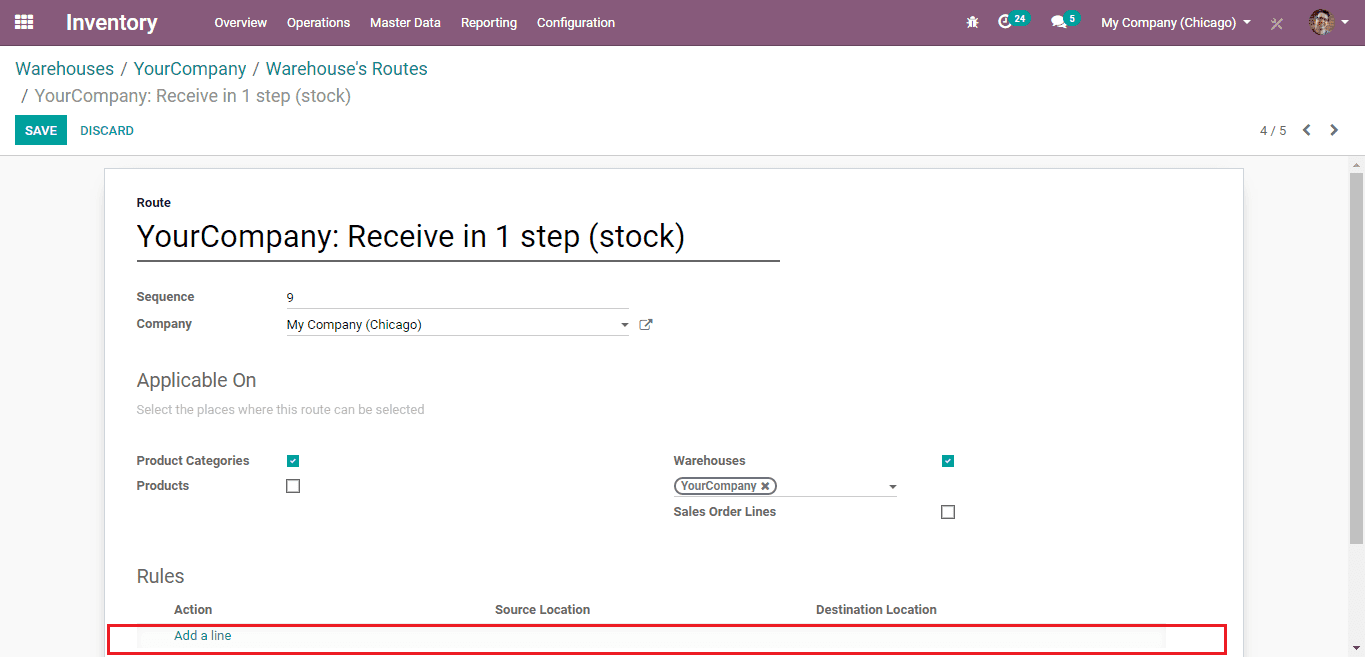This screenshot has height=657, width=1365.
Task: Remove the YourCompany warehouse tag
Action: [765, 486]
